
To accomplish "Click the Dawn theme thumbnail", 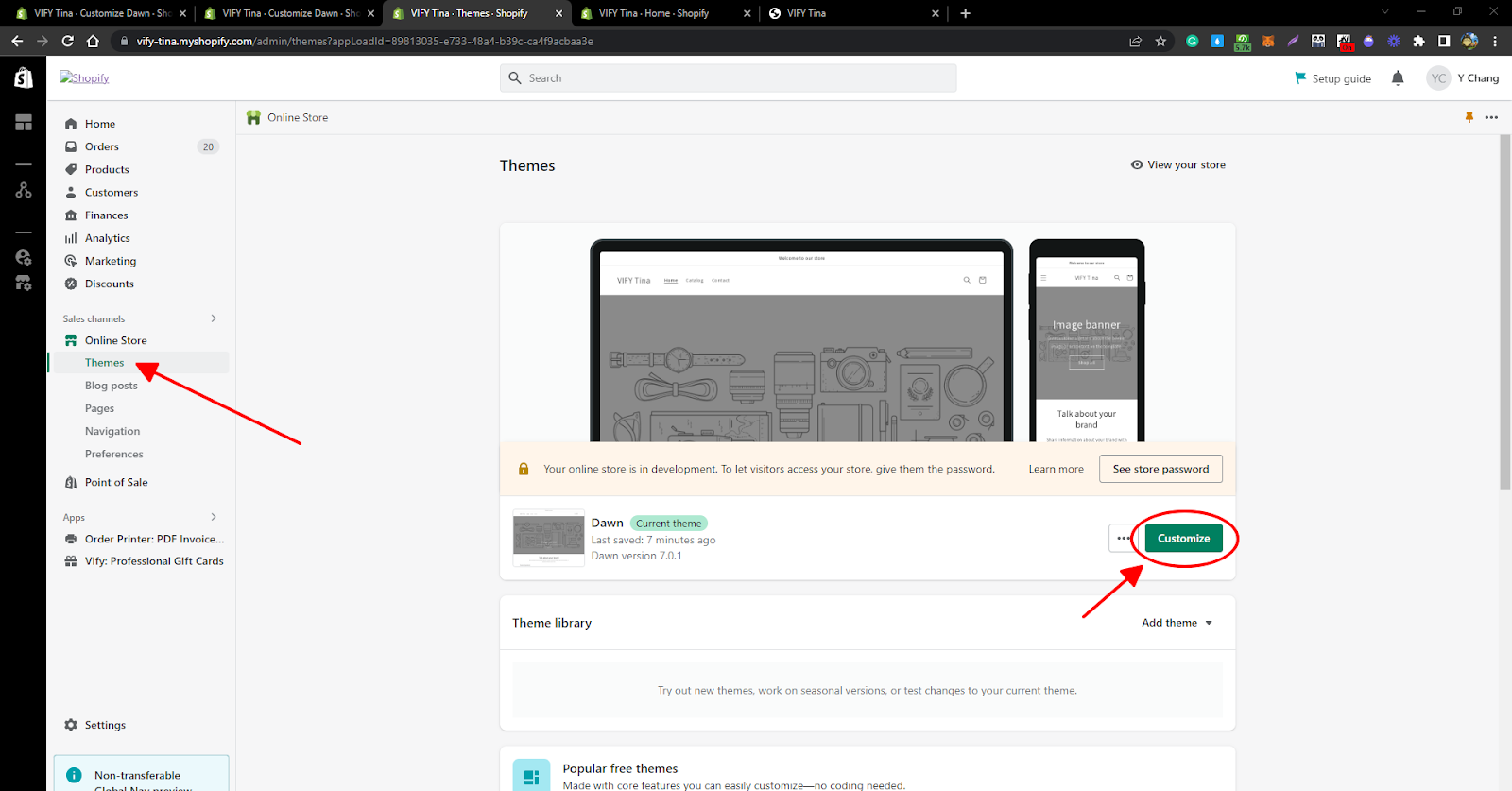I will pyautogui.click(x=548, y=539).
